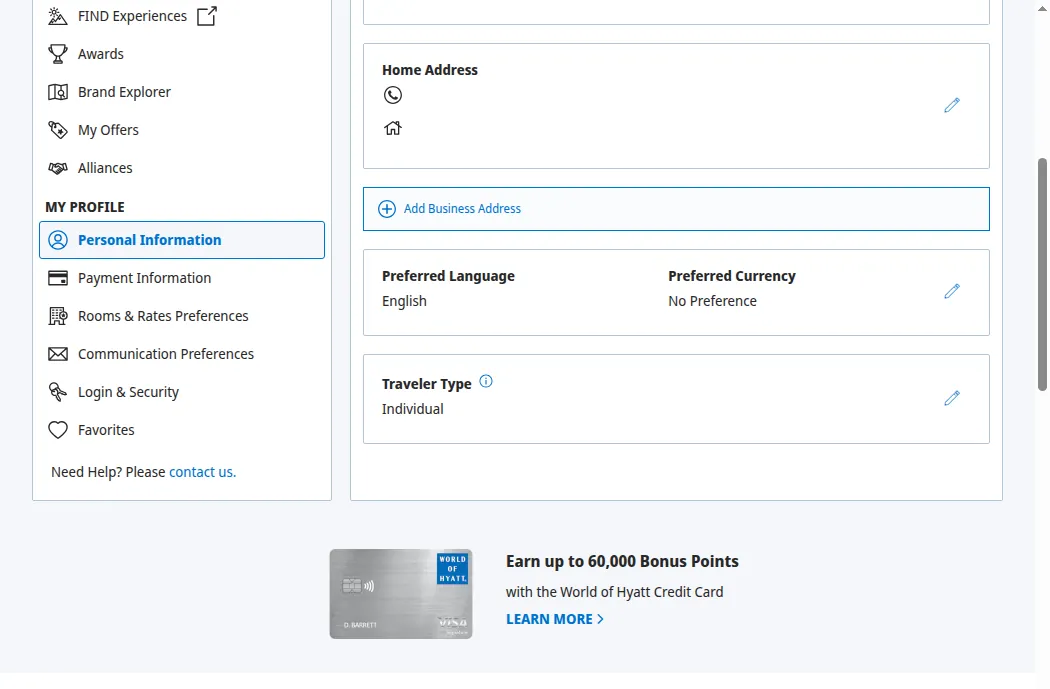Go to Brand Explorer
The height and width of the screenshot is (689, 1050).
coord(124,92)
